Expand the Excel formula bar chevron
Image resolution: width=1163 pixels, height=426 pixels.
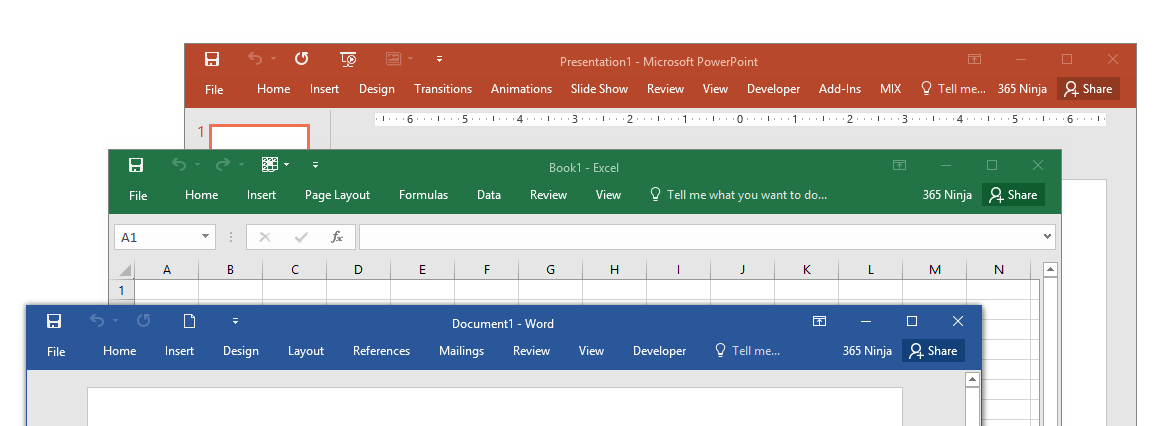(1047, 237)
